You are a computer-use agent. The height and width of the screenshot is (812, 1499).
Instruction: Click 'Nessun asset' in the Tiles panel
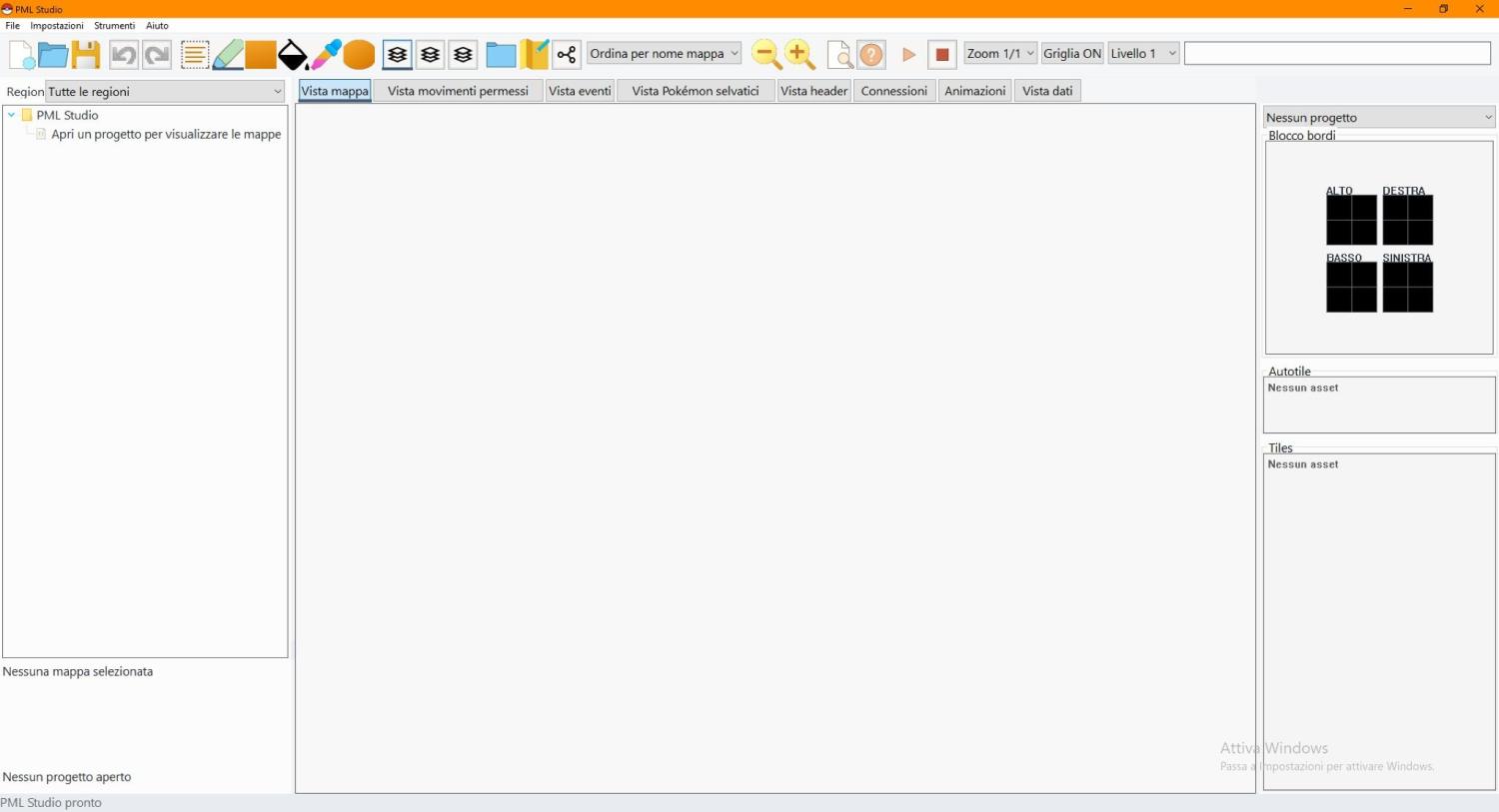coord(1303,464)
